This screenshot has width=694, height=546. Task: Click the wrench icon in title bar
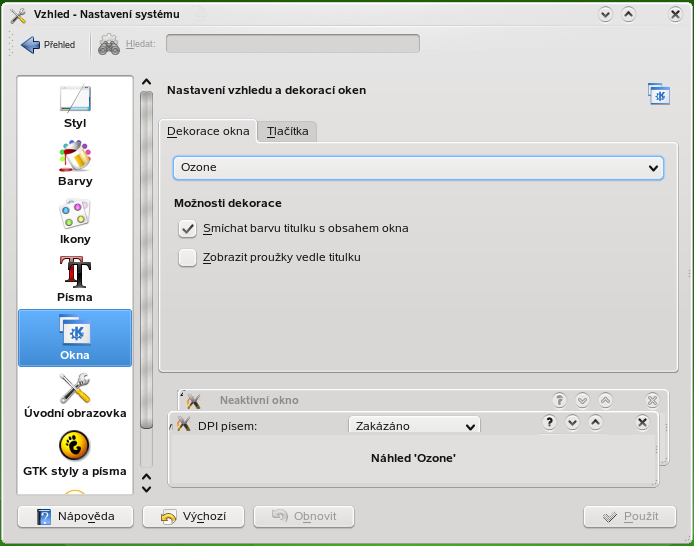click(18, 15)
